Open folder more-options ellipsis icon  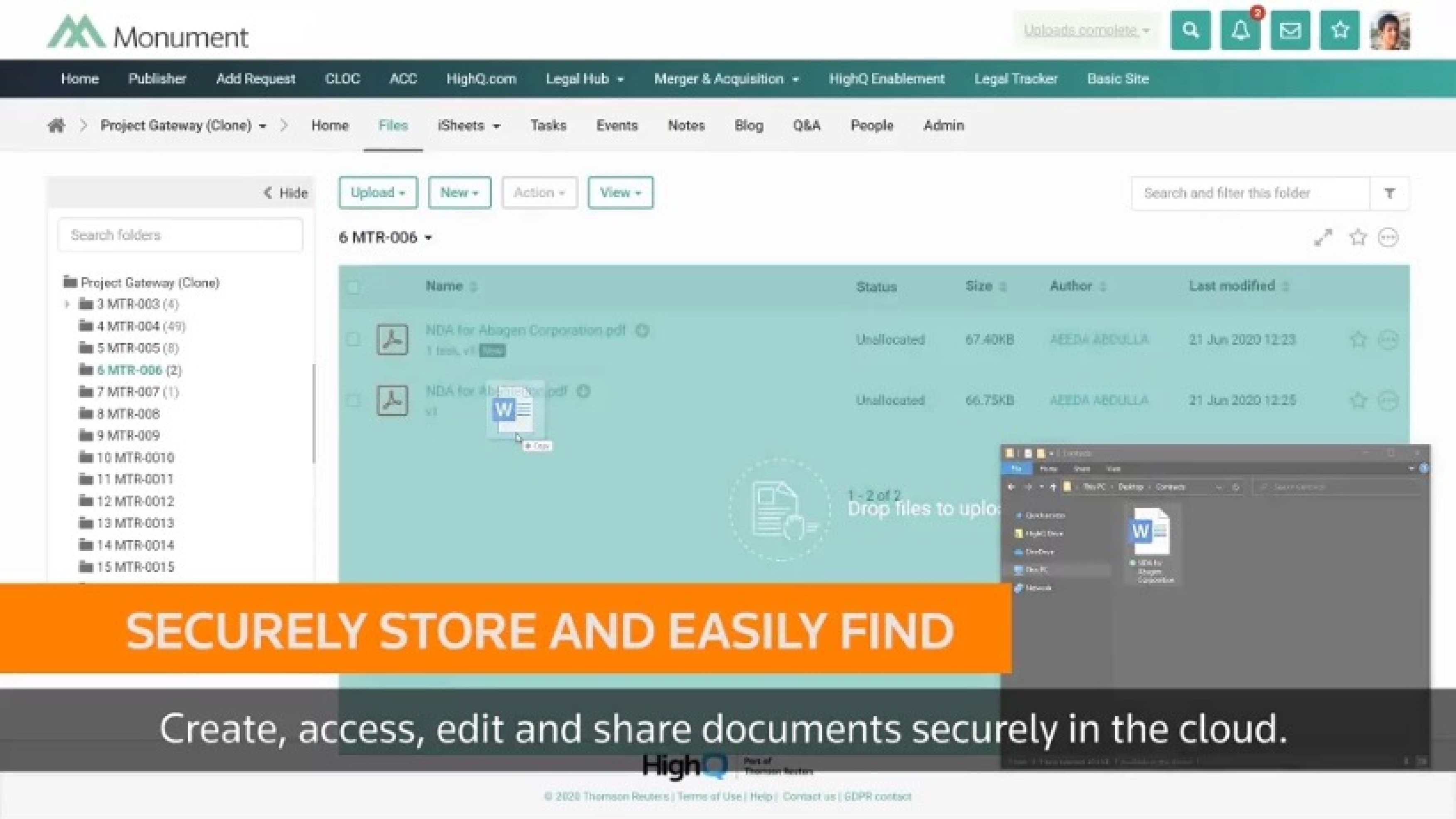tap(1388, 238)
